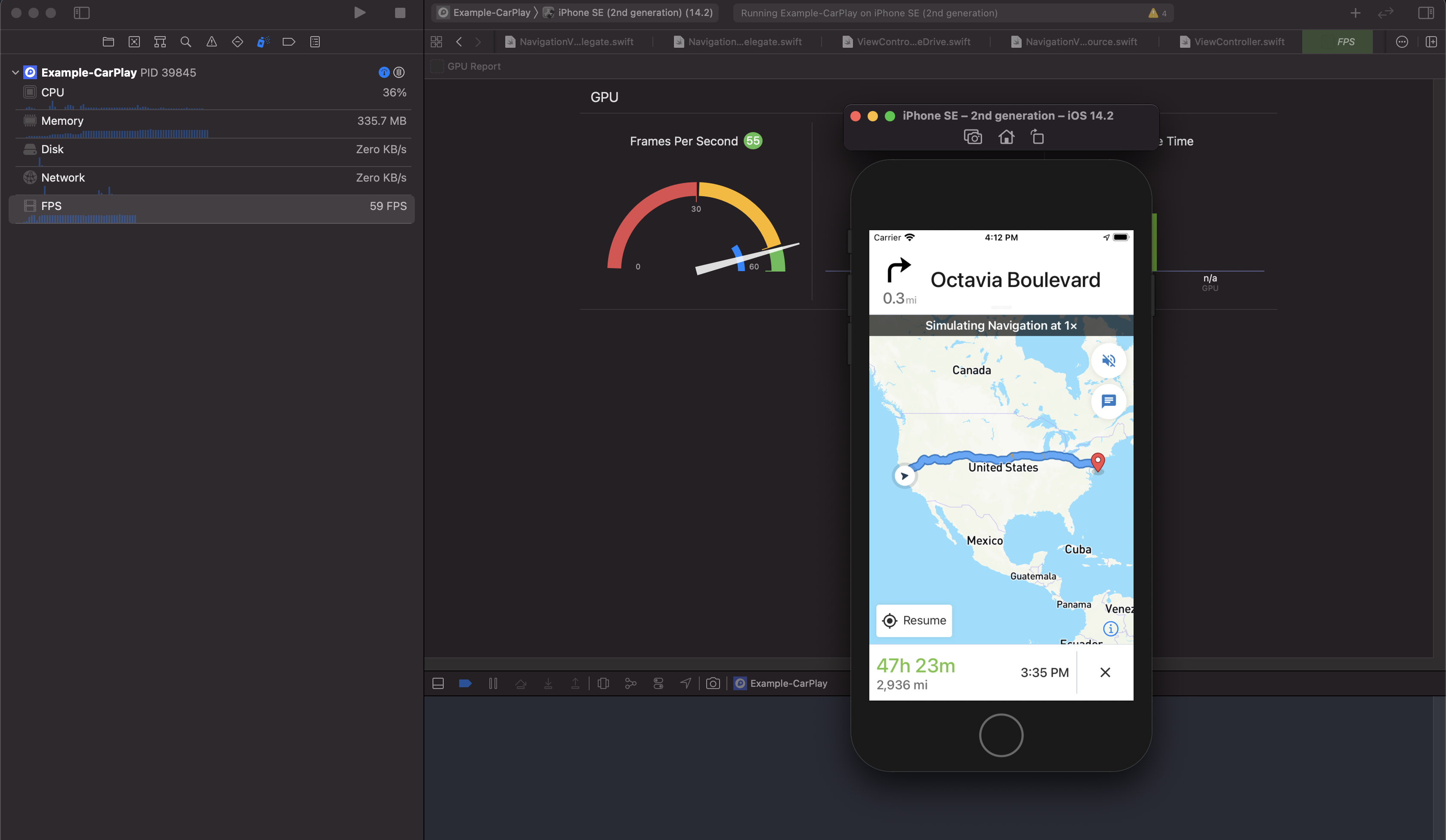The width and height of the screenshot is (1446, 840).
Task: Collapse the Example-CarPlay process disclosure triangle
Action: click(x=15, y=72)
